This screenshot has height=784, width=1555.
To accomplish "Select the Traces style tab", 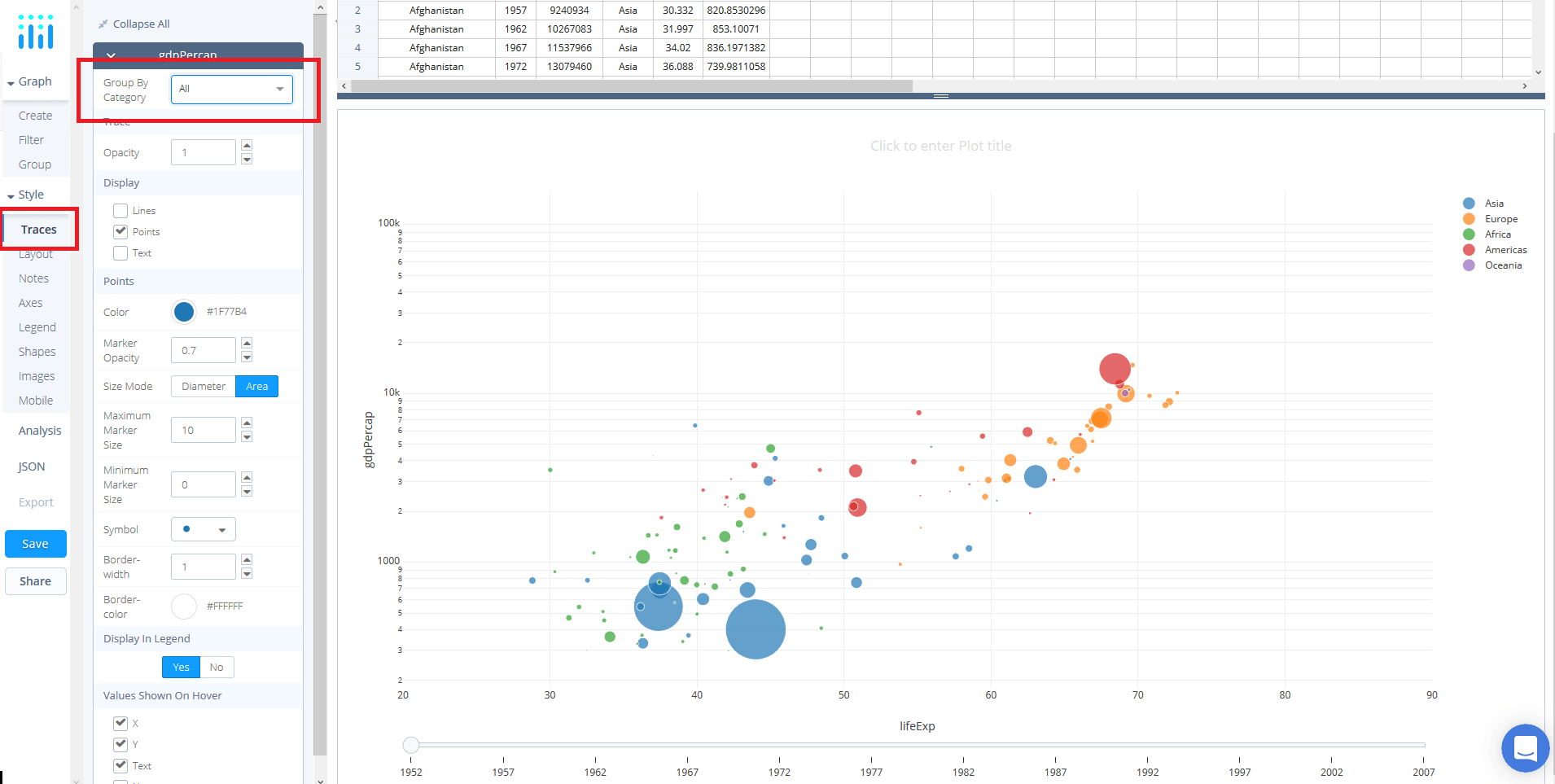I will click(39, 230).
